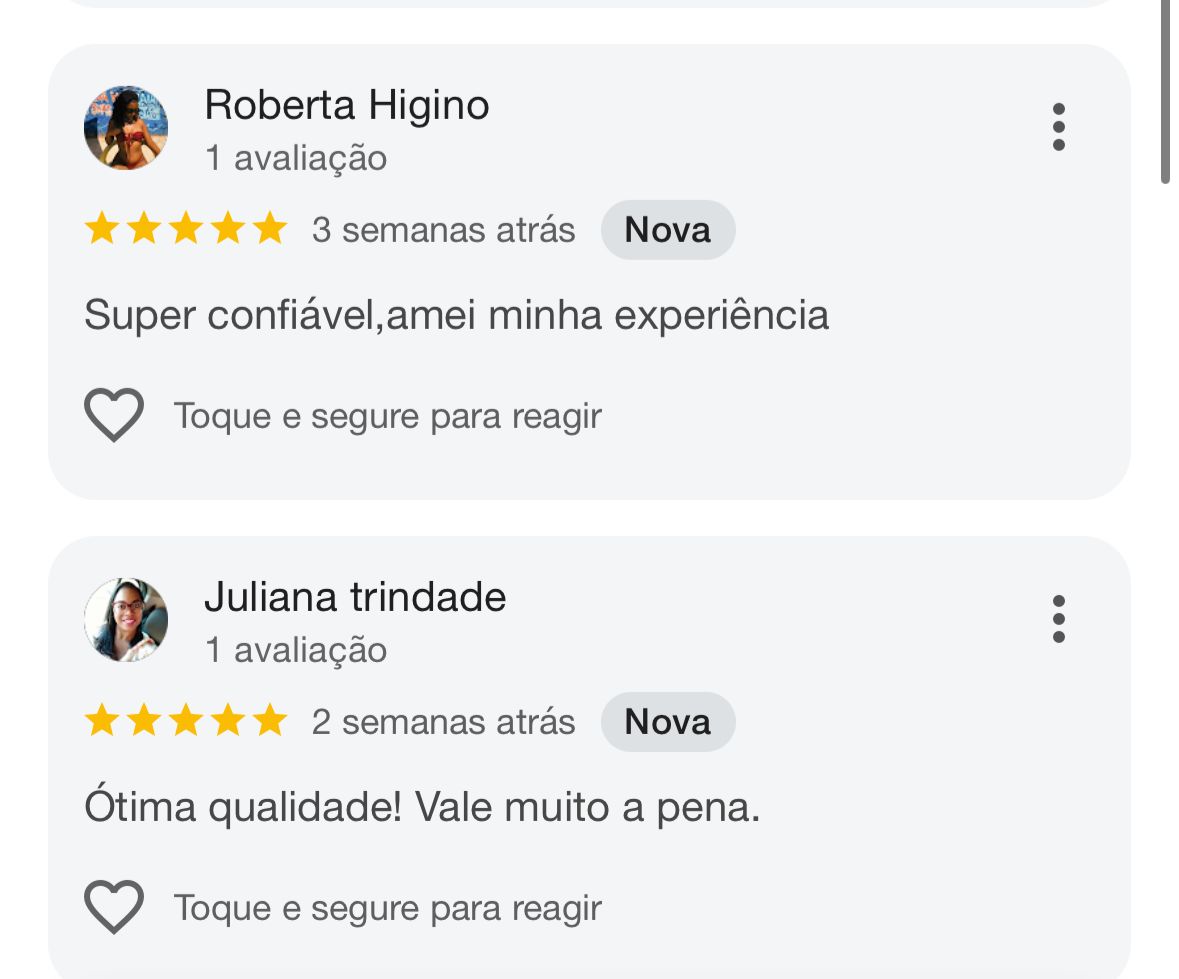Open options menu for Roberta Higino's review
The image size is (1179, 979).
click(x=1058, y=127)
